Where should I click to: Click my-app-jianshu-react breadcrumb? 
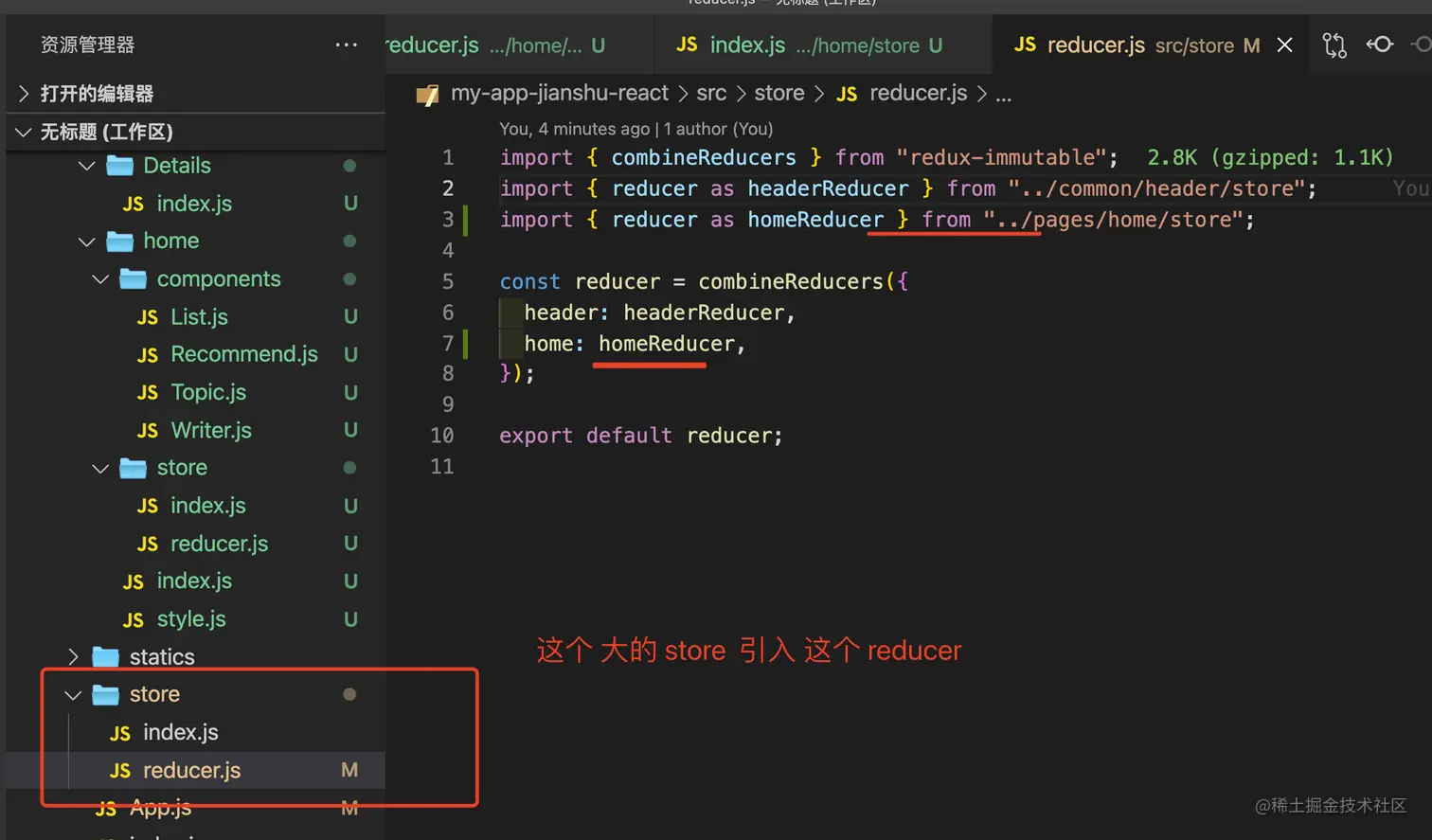[x=559, y=93]
